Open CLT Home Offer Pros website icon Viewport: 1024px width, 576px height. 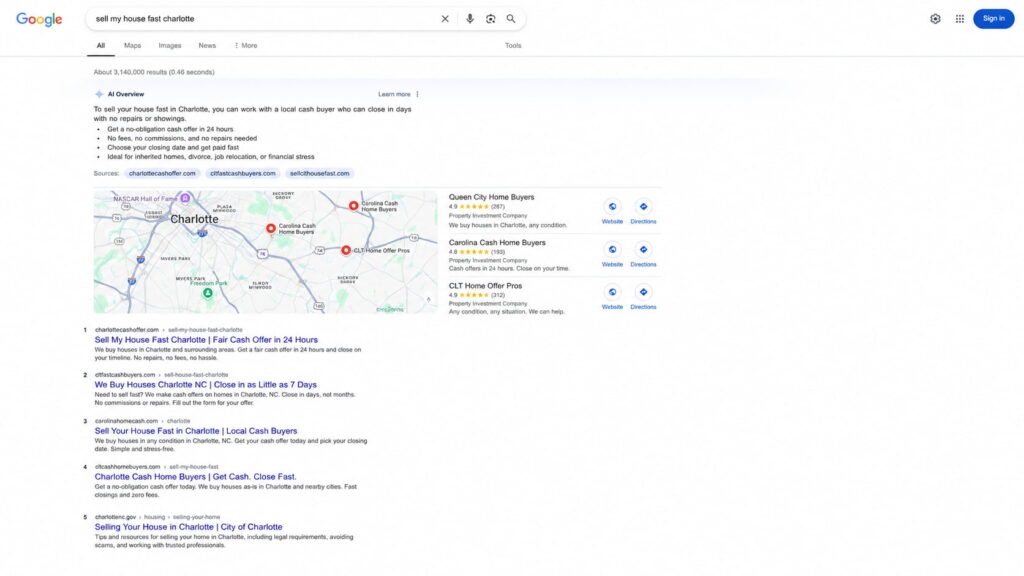[x=612, y=293]
